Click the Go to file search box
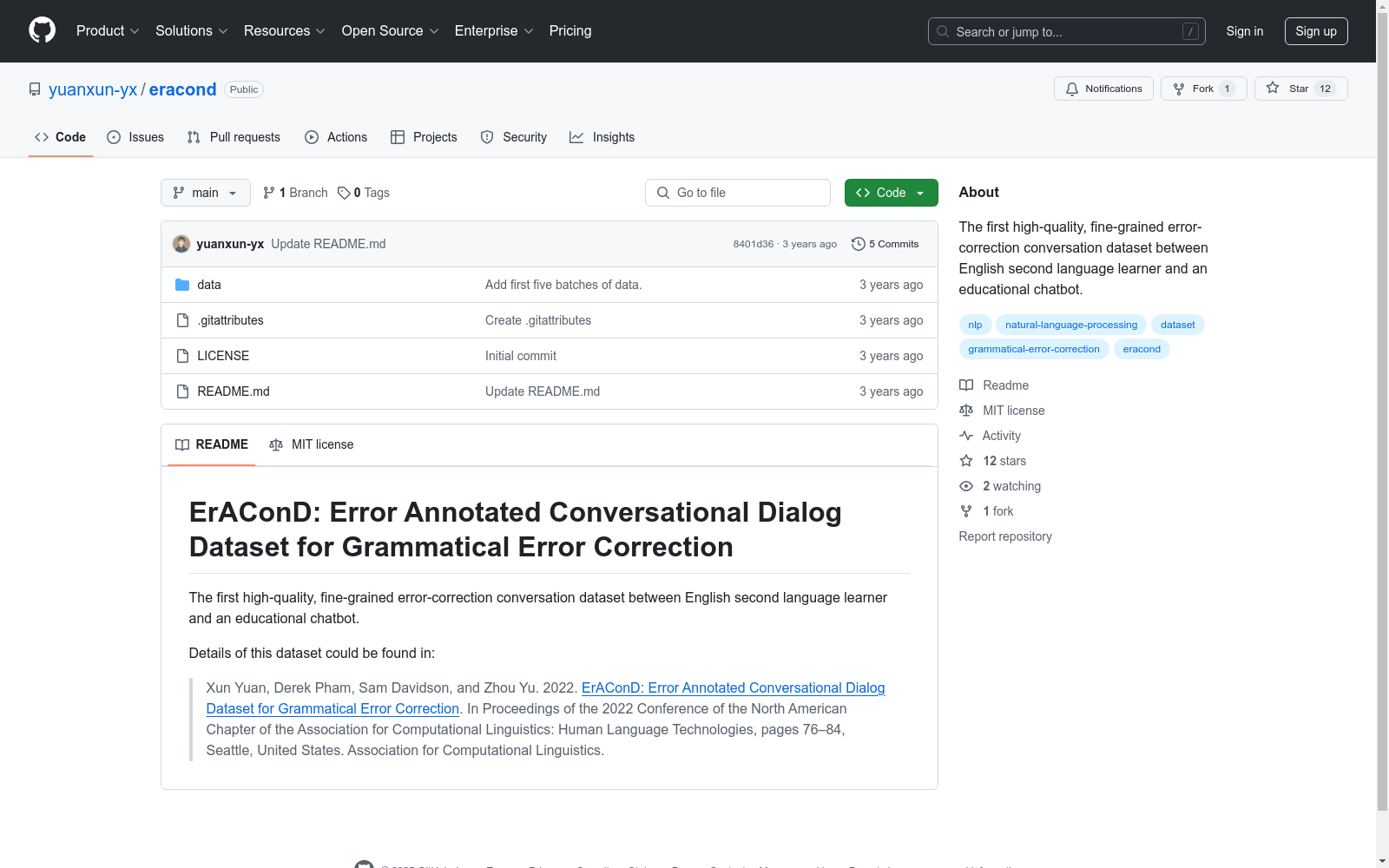The image size is (1389, 868). coord(738,193)
